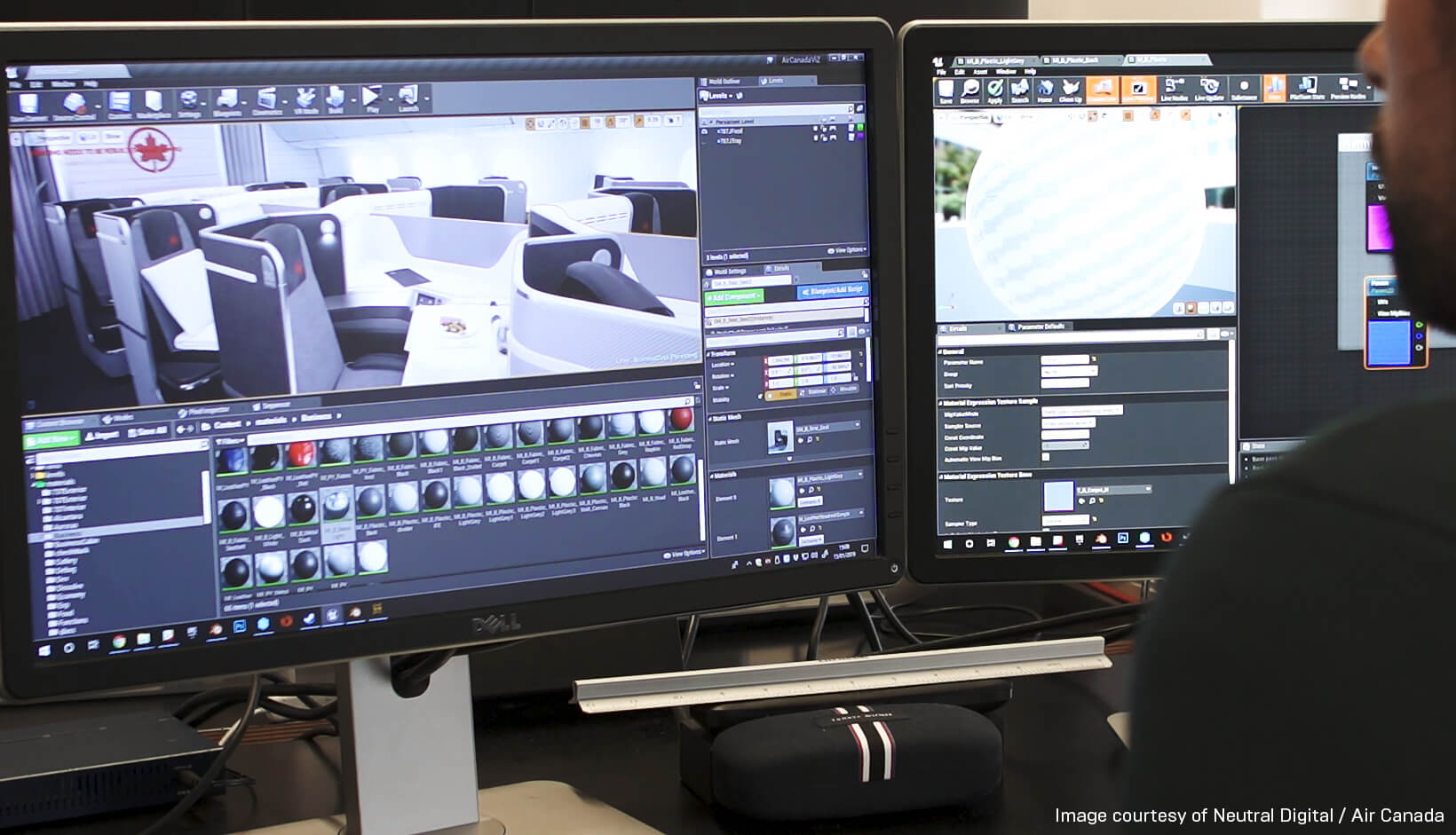Click Add New in the Content Browser
This screenshot has height=835, width=1456.
tap(51, 438)
